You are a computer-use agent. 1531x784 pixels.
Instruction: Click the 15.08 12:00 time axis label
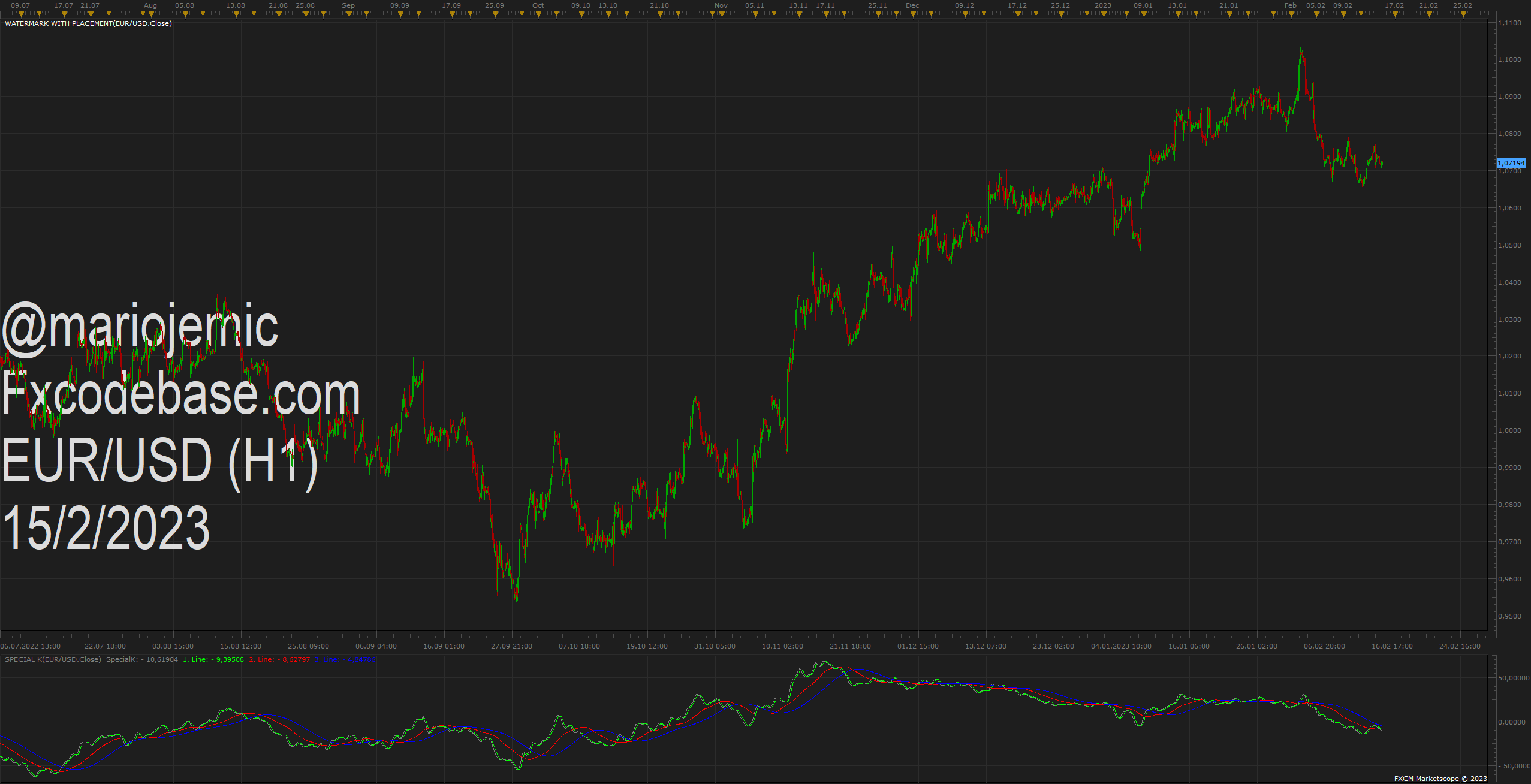241,646
